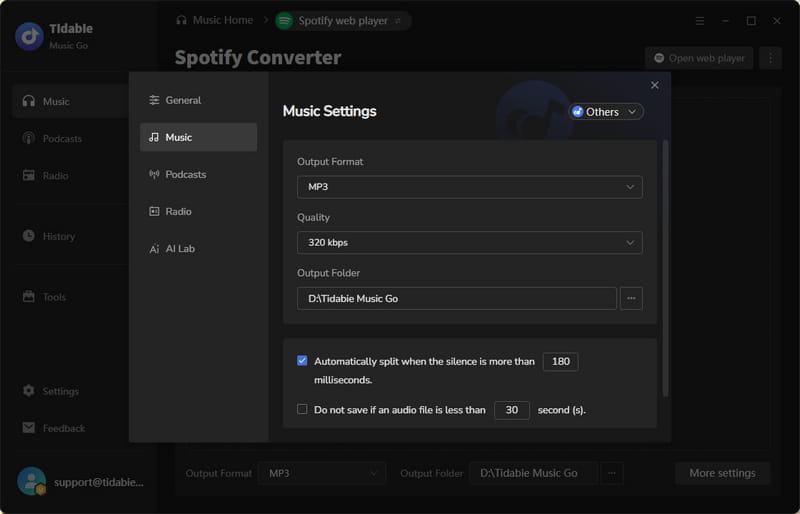
Task: Click the switch icon beside Spotify web player
Action: [x=397, y=21]
